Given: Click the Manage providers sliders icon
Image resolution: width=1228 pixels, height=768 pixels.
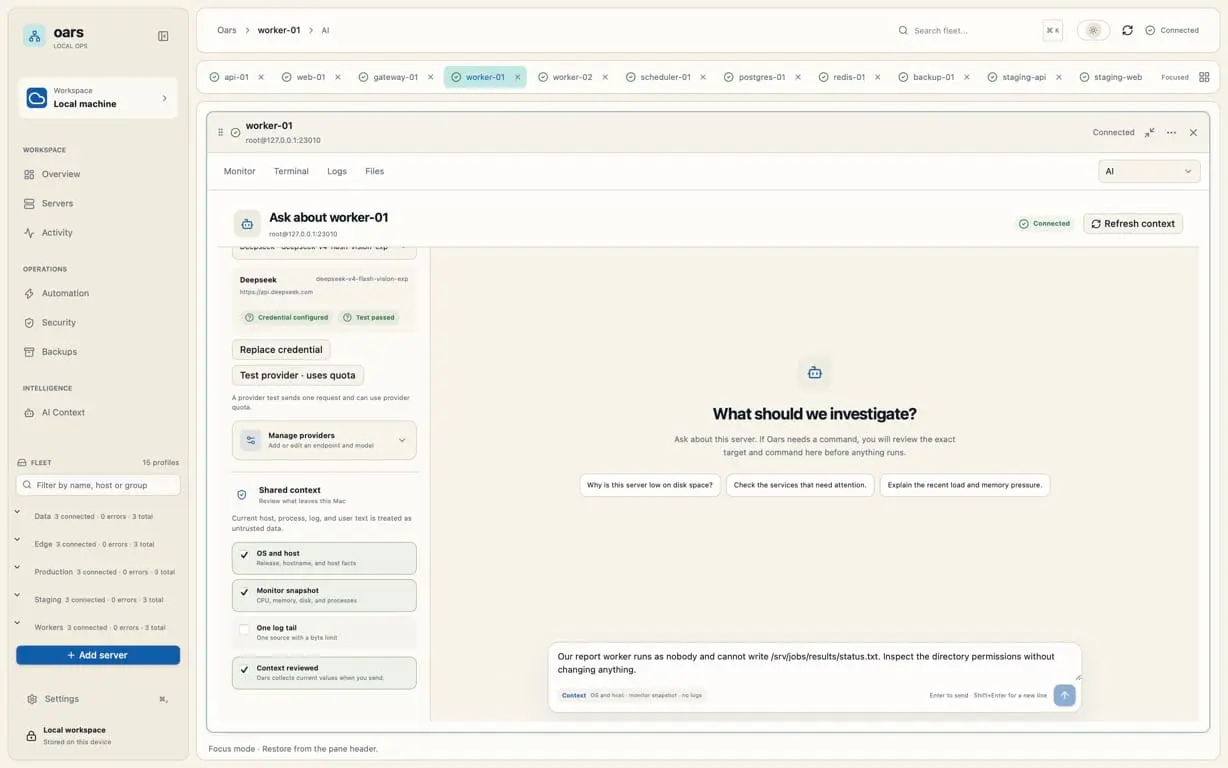Looking at the screenshot, I should pyautogui.click(x=250, y=440).
